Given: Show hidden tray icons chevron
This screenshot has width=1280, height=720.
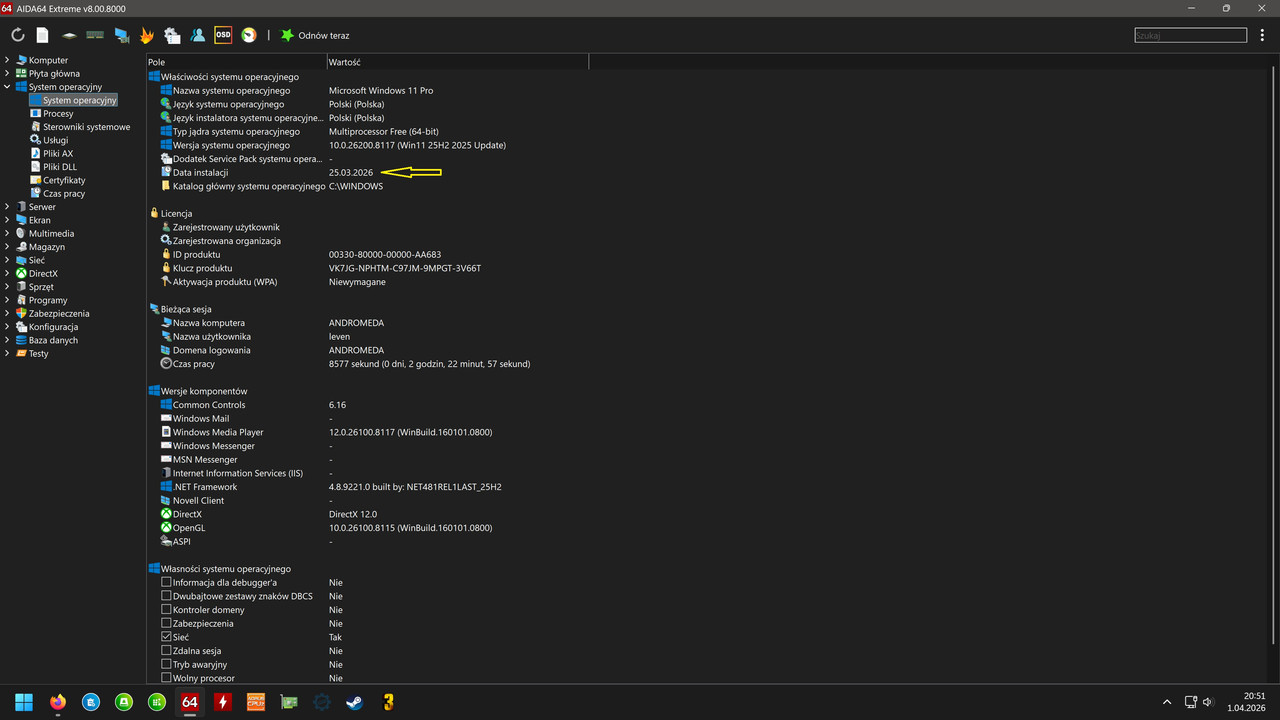Looking at the screenshot, I should (1166, 702).
